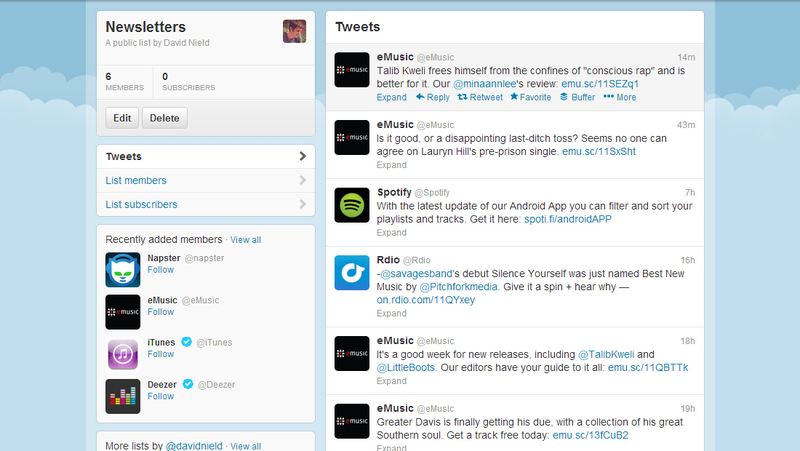800x451 pixels.
Task: Click Spotify name on Android App tweet
Action: [x=394, y=192]
